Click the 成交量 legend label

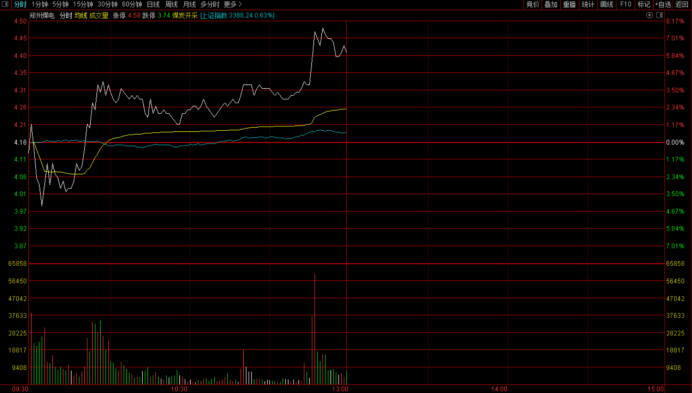[99, 15]
